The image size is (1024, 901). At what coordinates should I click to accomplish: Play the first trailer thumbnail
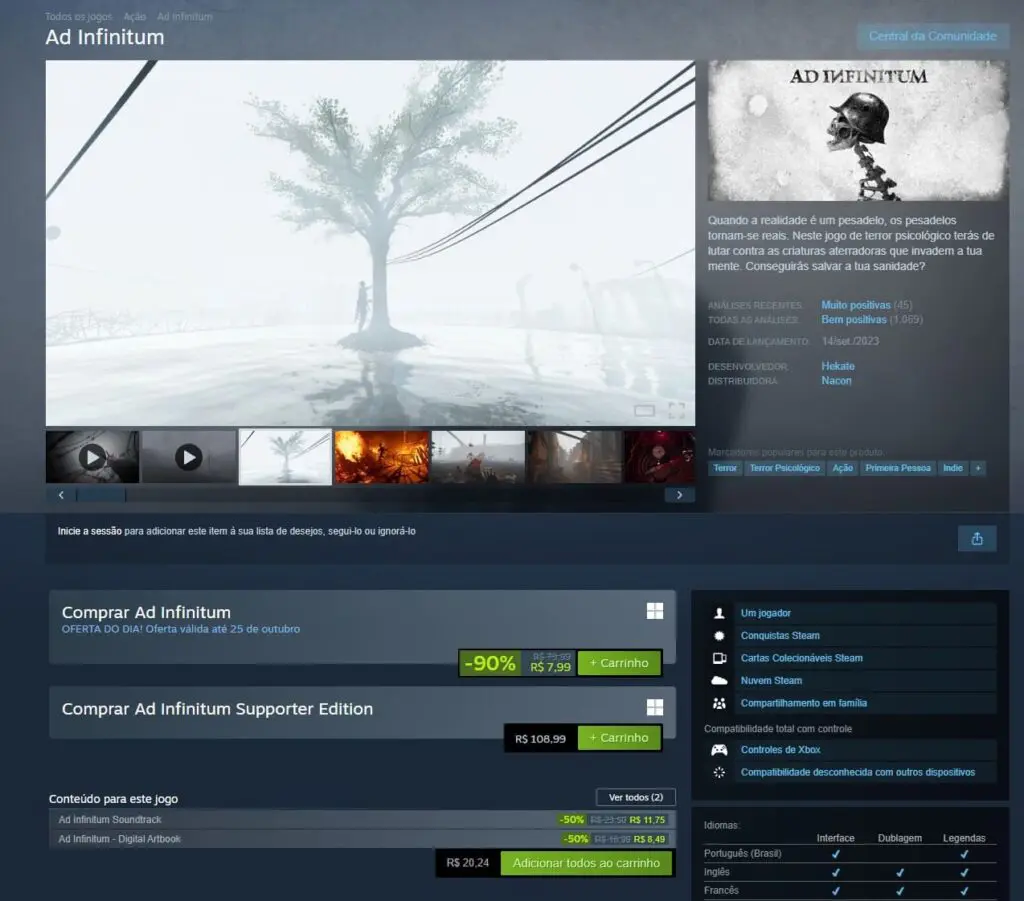(93, 457)
